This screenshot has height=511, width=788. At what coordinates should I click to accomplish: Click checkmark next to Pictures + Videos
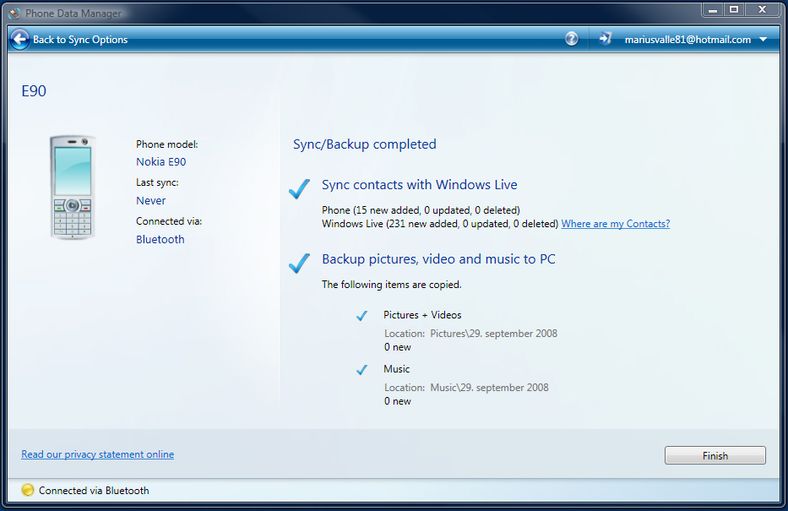pos(362,316)
